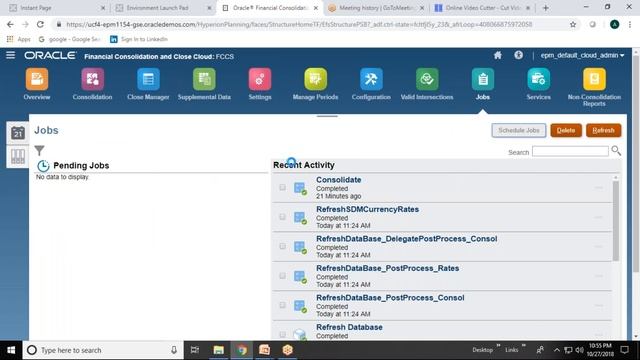Open the Close Manager icon
This screenshot has height=360, width=640.
(x=148, y=79)
